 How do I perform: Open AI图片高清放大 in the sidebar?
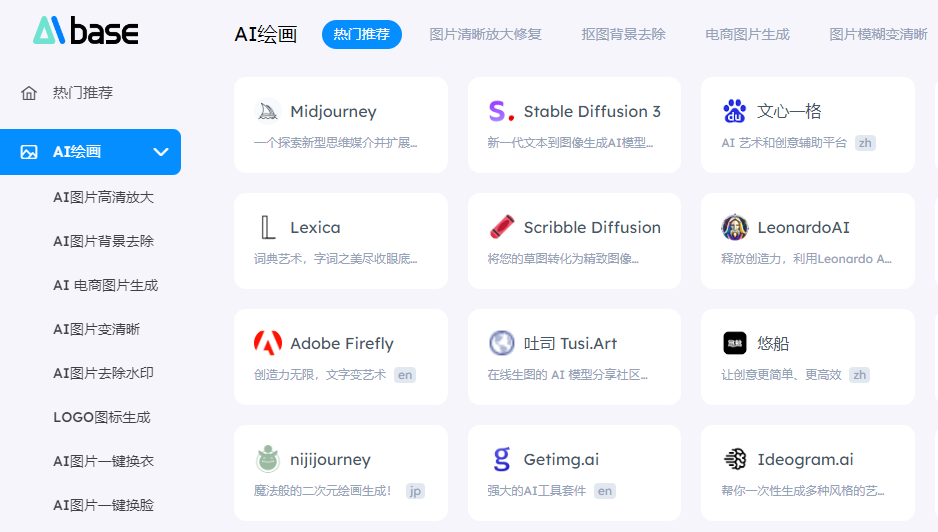(103, 197)
